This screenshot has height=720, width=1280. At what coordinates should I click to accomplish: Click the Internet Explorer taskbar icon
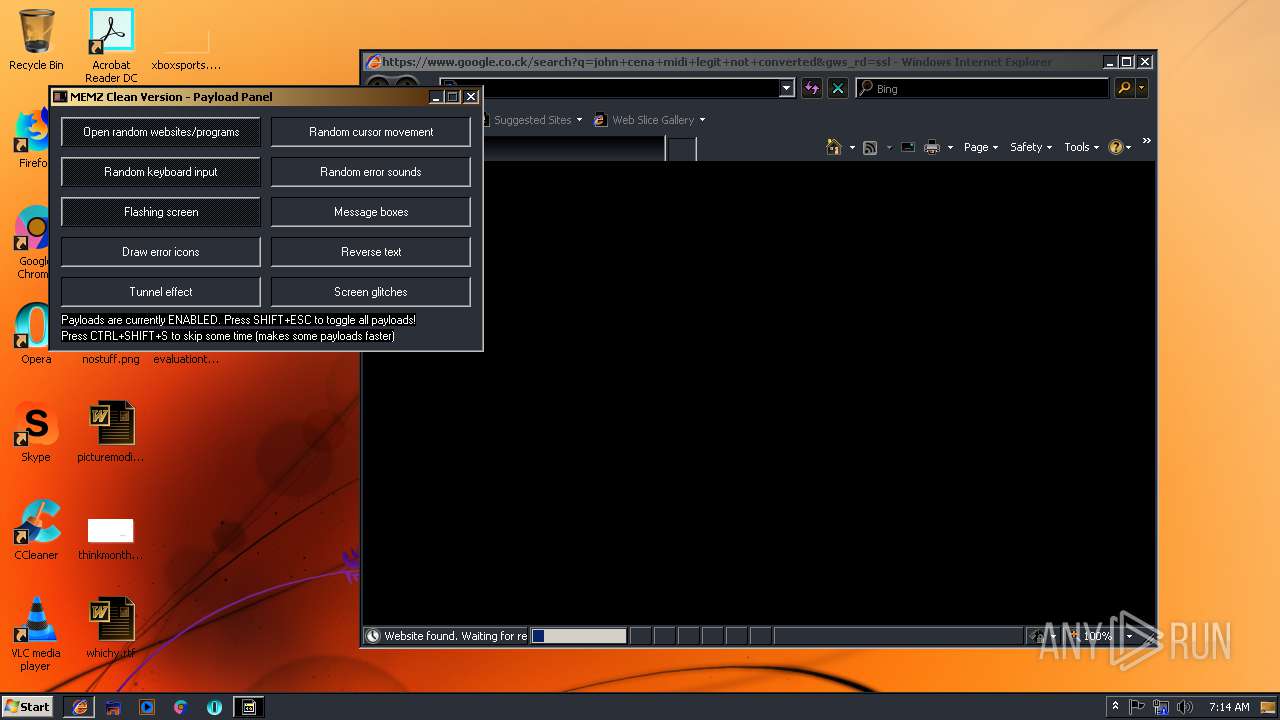pyautogui.click(x=80, y=707)
